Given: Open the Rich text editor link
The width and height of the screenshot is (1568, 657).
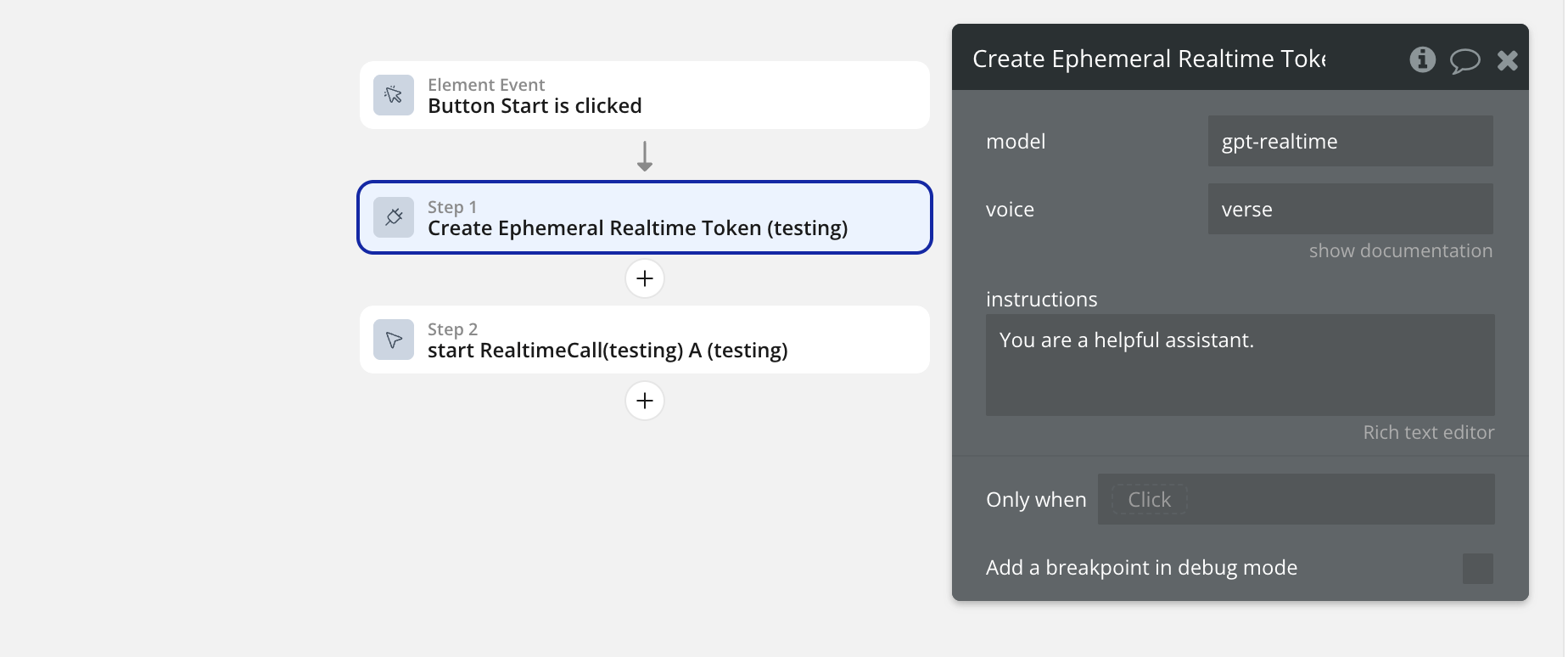Looking at the screenshot, I should tap(1429, 433).
